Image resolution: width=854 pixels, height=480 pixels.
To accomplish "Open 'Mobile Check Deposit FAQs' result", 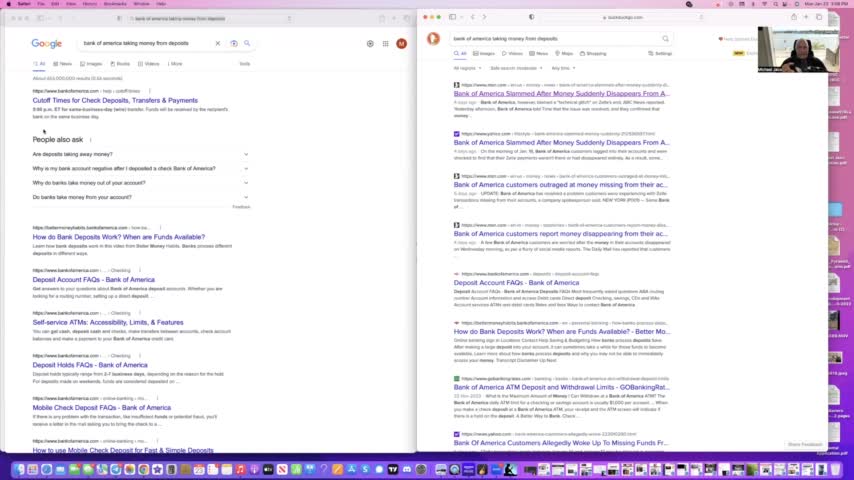I will pyautogui.click(x=102, y=408).
